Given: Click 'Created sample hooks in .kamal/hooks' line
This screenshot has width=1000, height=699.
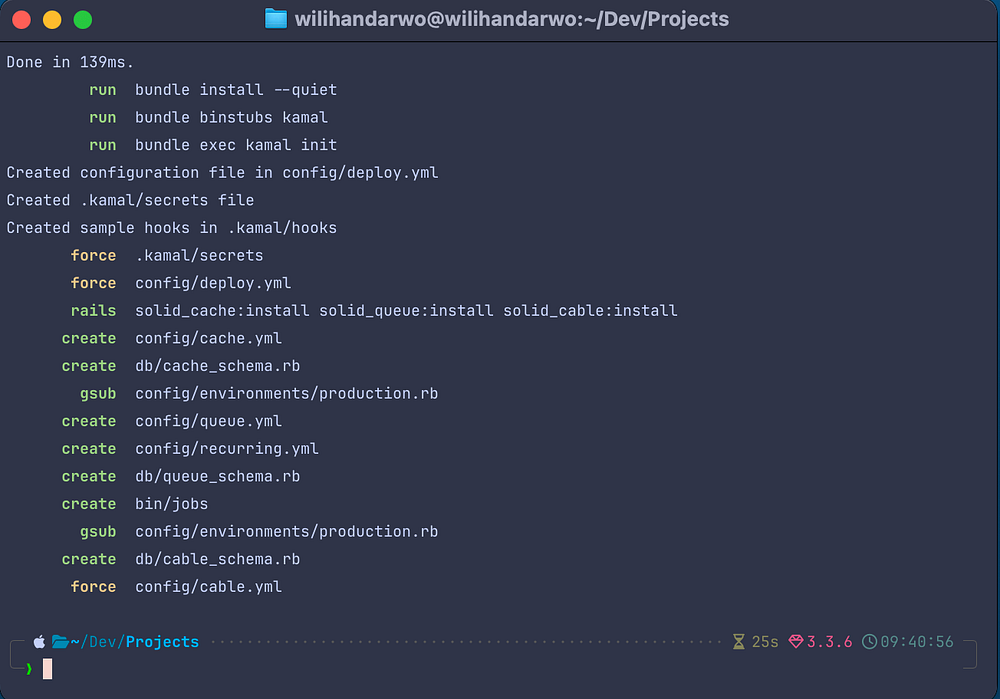Looking at the screenshot, I should pyautogui.click(x=172, y=228).
